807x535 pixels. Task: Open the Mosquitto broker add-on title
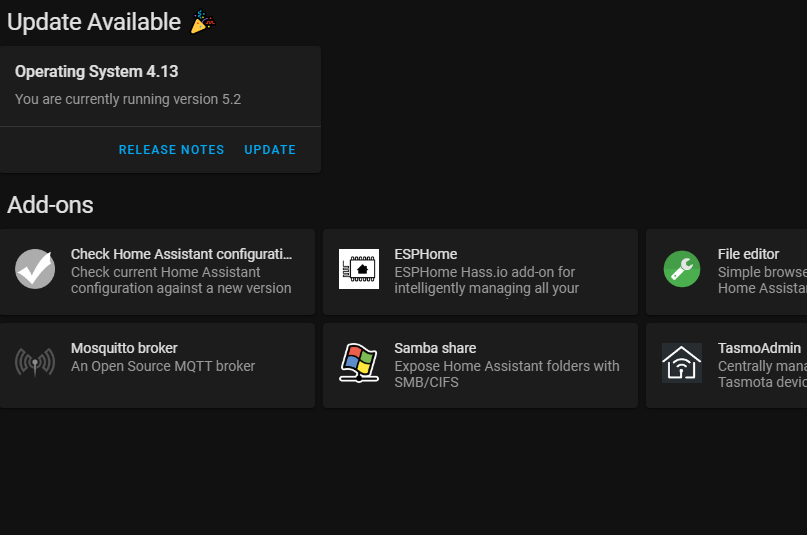[x=124, y=348]
